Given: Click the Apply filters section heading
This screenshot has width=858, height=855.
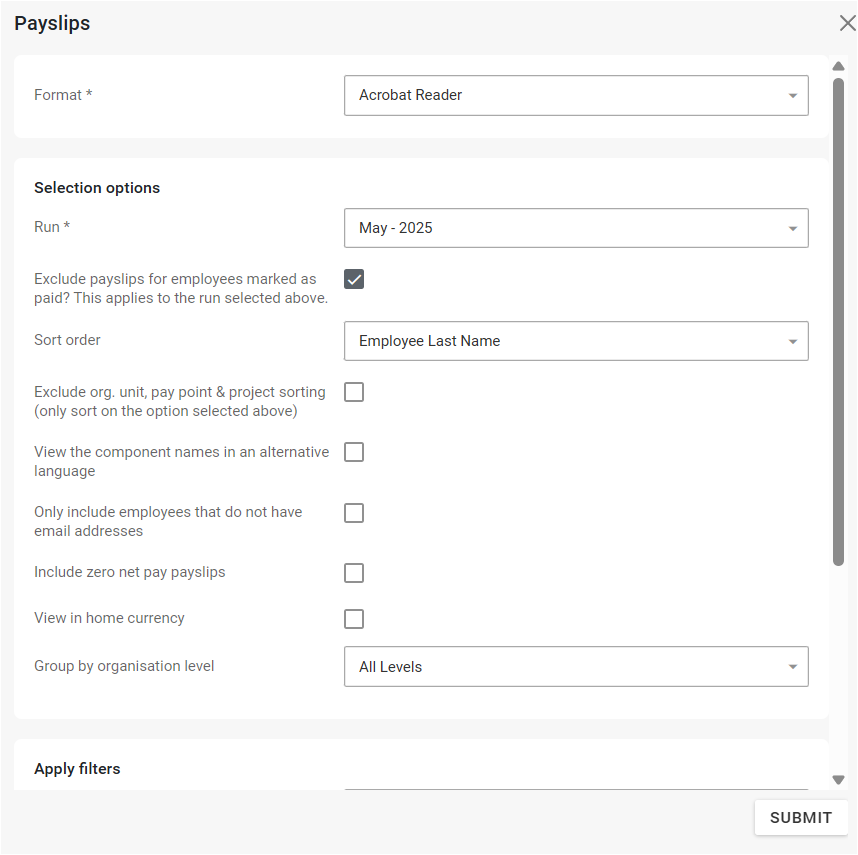Looking at the screenshot, I should [77, 769].
